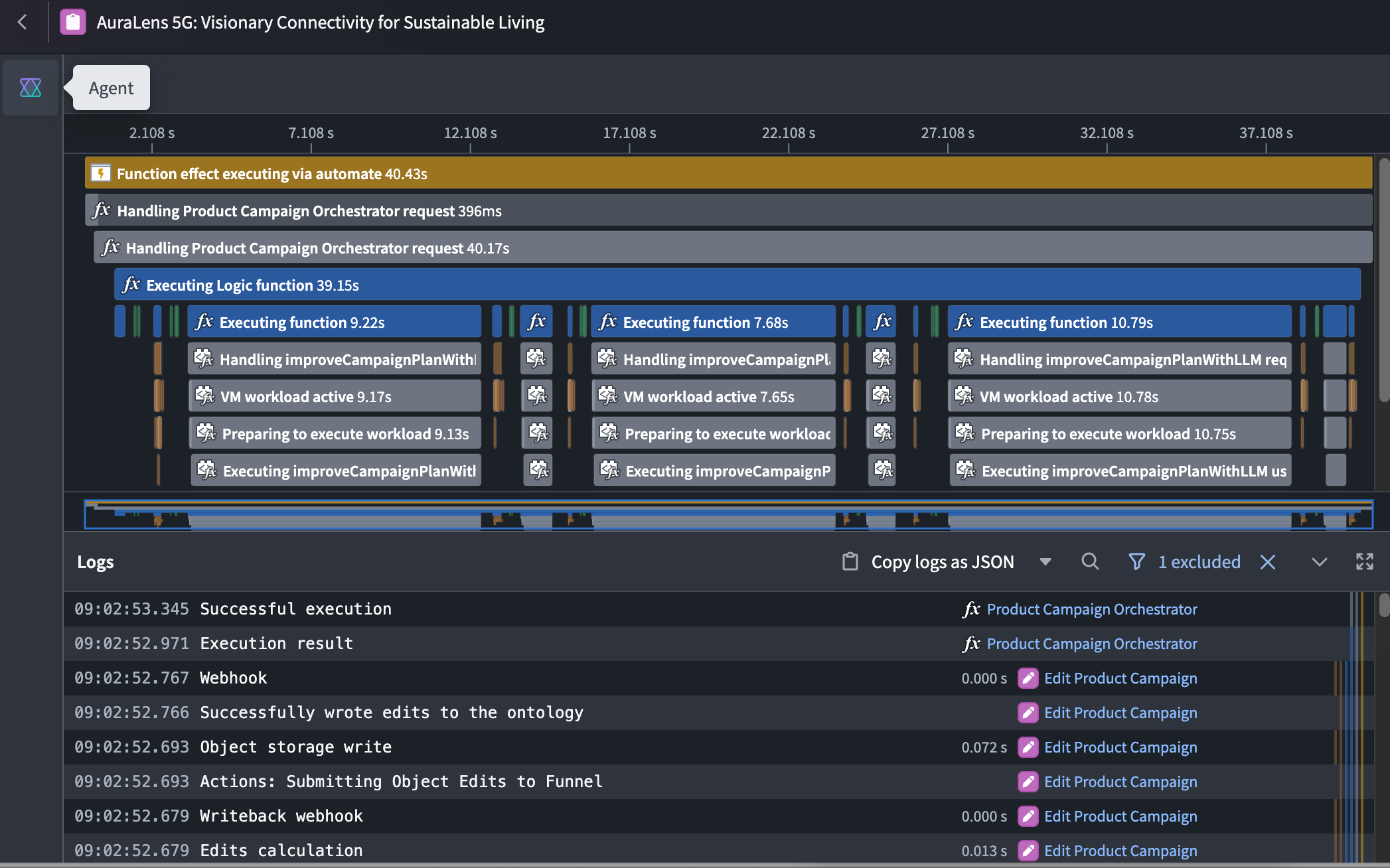The height and width of the screenshot is (868, 1390).
Task: Select small fx span after Executing function 9.22s
Action: coord(536,323)
